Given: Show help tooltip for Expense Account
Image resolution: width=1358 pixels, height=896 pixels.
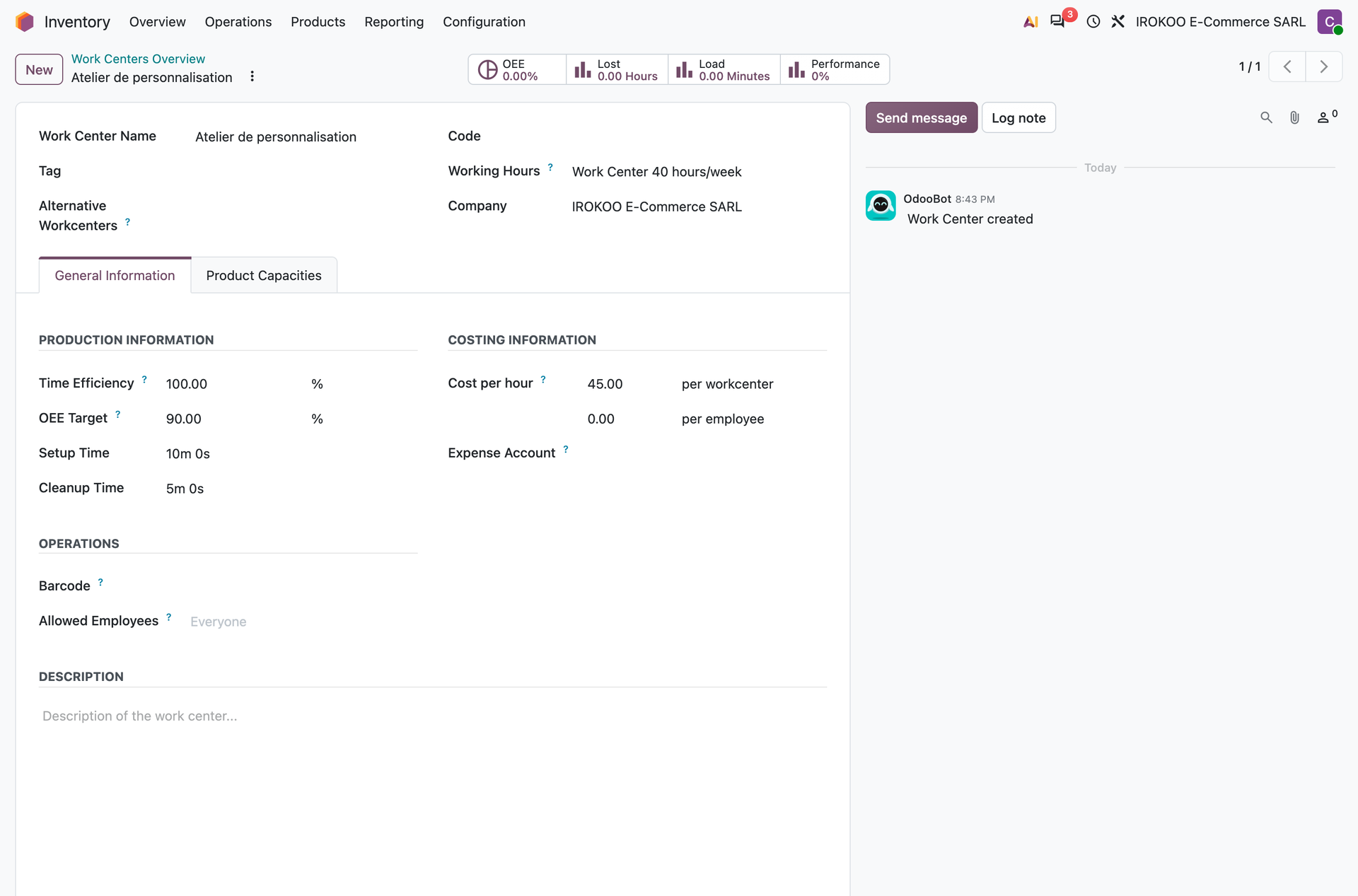Looking at the screenshot, I should [x=566, y=449].
